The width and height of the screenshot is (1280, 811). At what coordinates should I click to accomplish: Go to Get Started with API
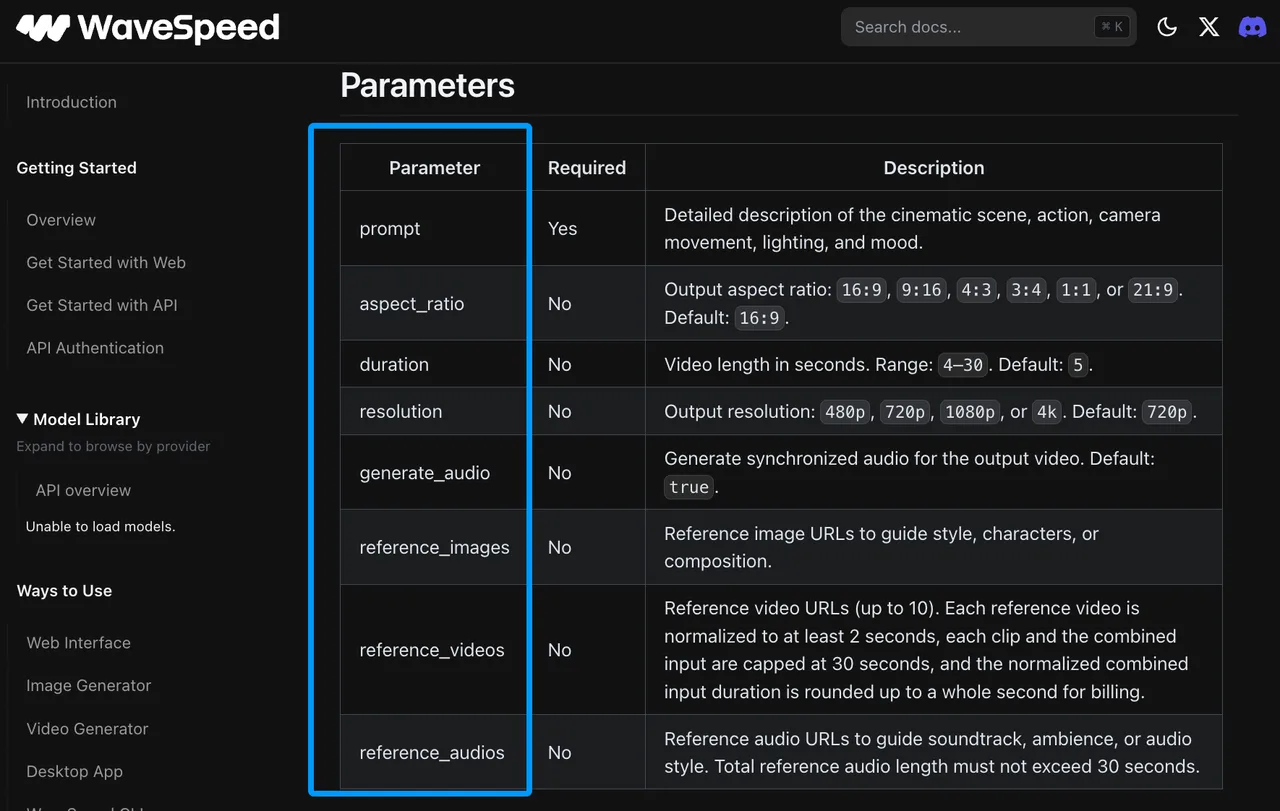(x=102, y=305)
